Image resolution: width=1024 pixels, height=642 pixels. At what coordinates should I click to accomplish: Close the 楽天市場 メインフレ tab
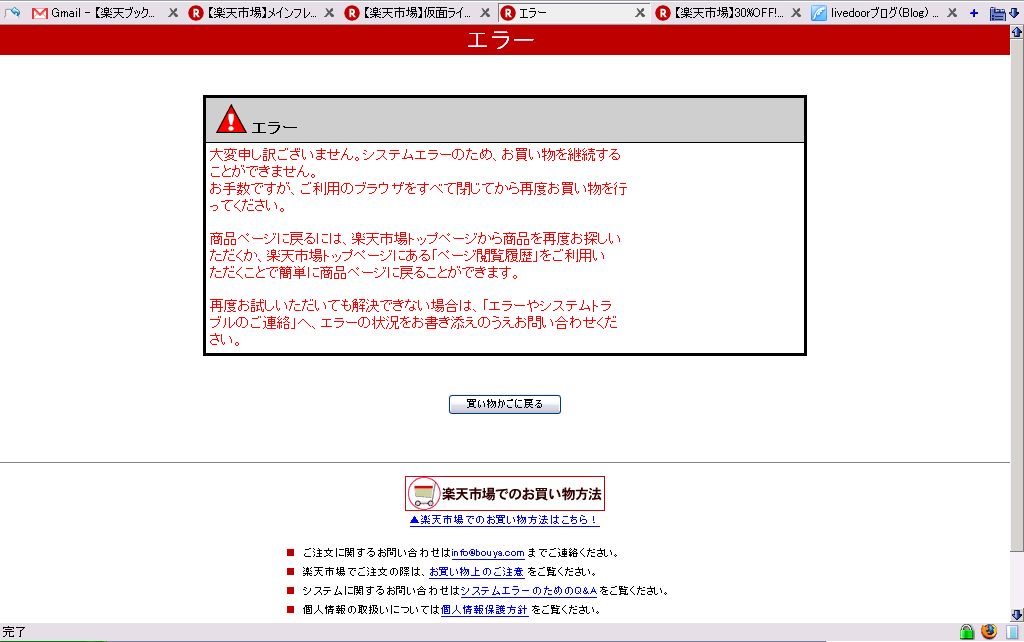tap(329, 12)
